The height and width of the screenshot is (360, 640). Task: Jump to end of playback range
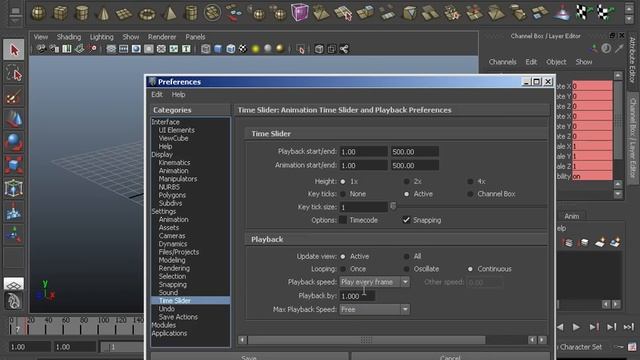(x=628, y=327)
